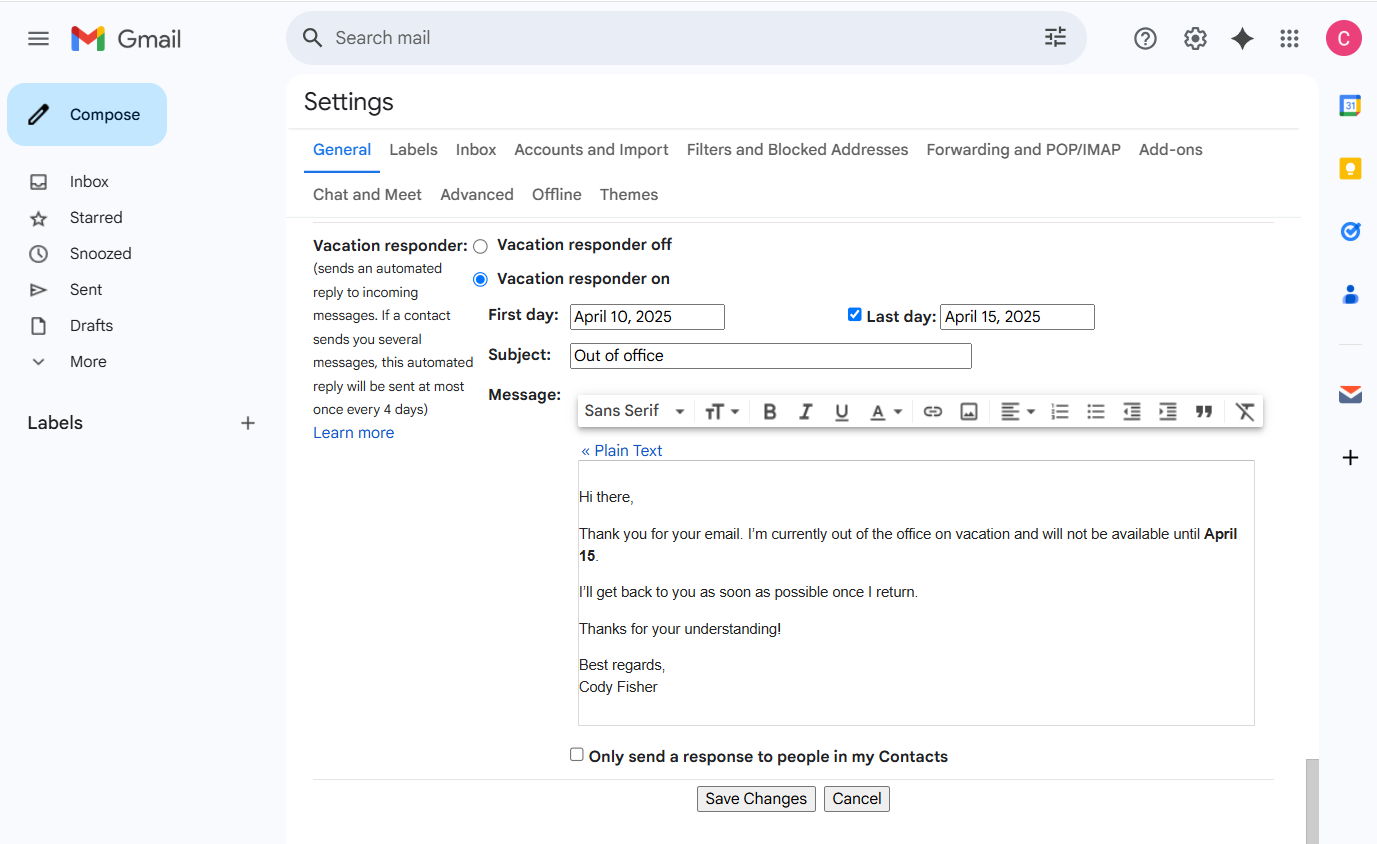This screenshot has height=844, width=1377.
Task: Open the Forwarding and POP/IMAP tab
Action: (x=1023, y=150)
